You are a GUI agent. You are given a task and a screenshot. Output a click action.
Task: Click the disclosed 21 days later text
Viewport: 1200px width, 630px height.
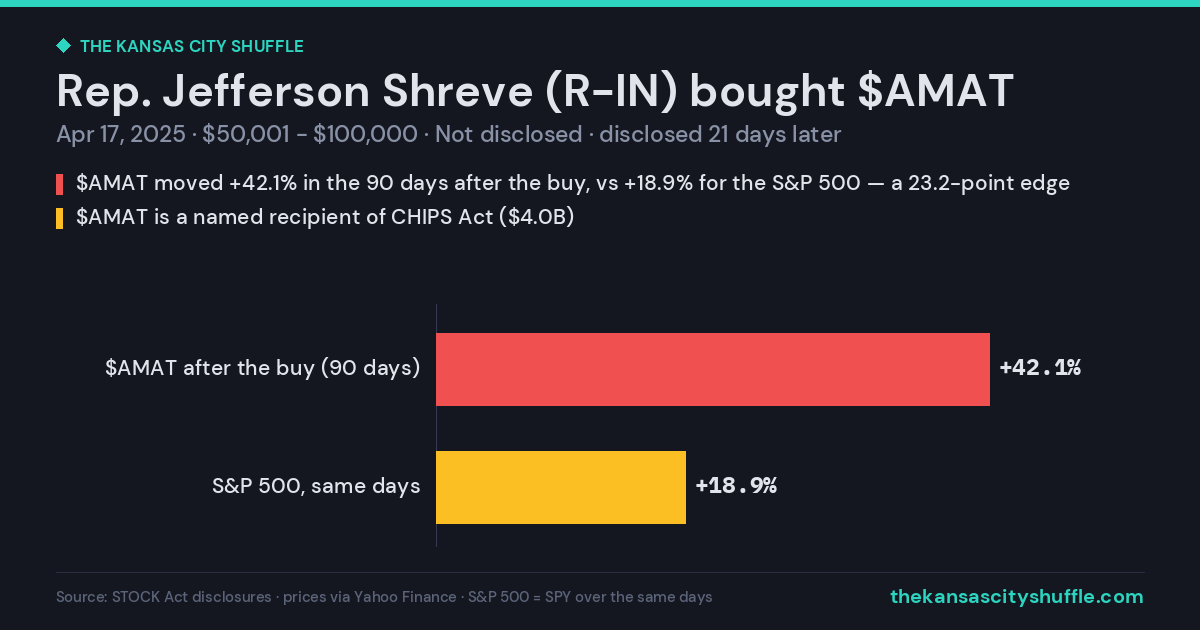(x=719, y=135)
